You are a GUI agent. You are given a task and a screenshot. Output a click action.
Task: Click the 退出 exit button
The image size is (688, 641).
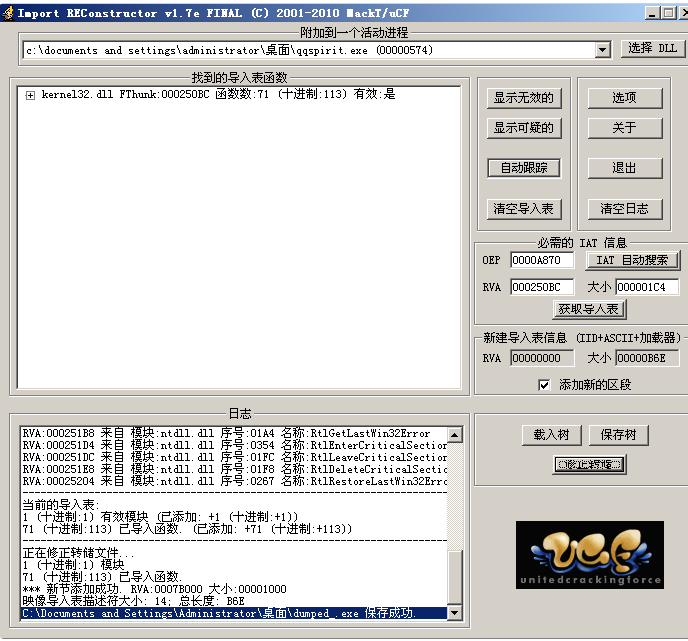(x=625, y=168)
